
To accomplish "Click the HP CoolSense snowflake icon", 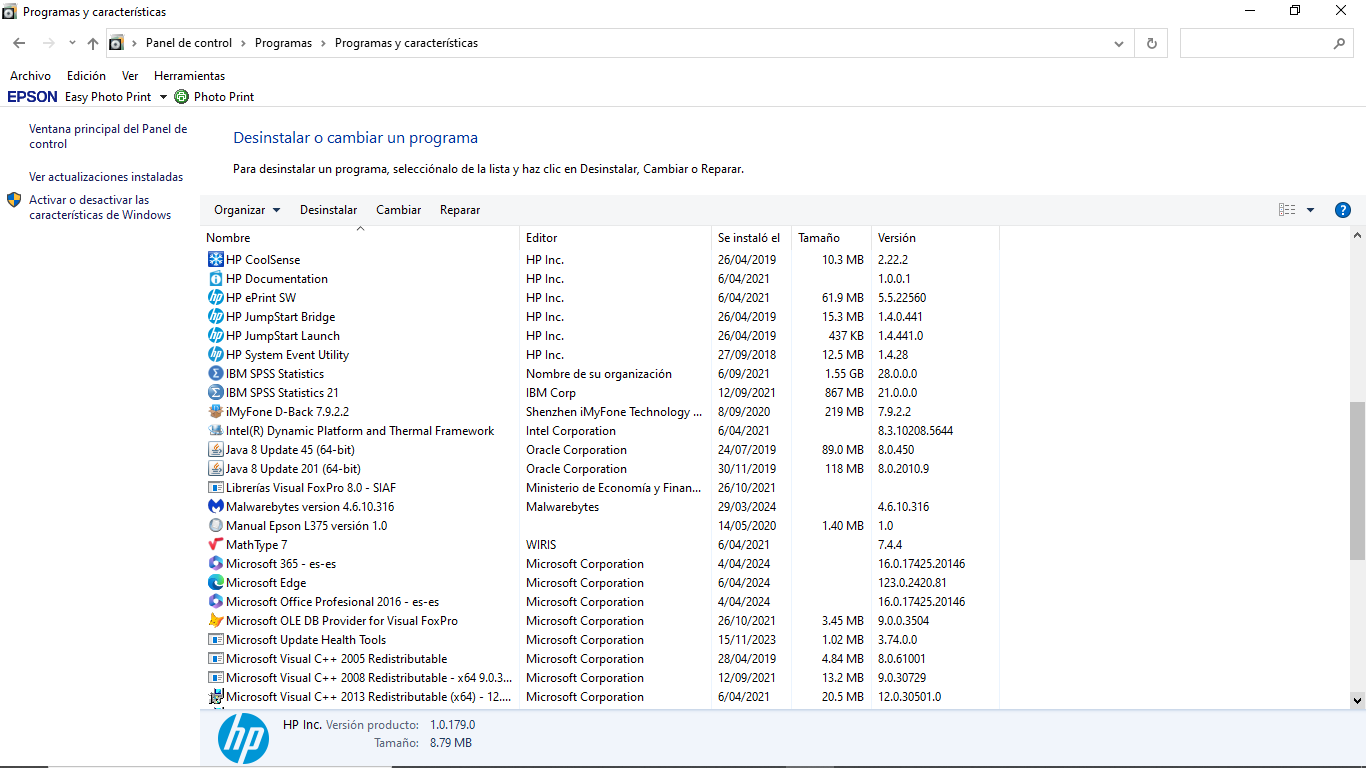I will (215, 260).
